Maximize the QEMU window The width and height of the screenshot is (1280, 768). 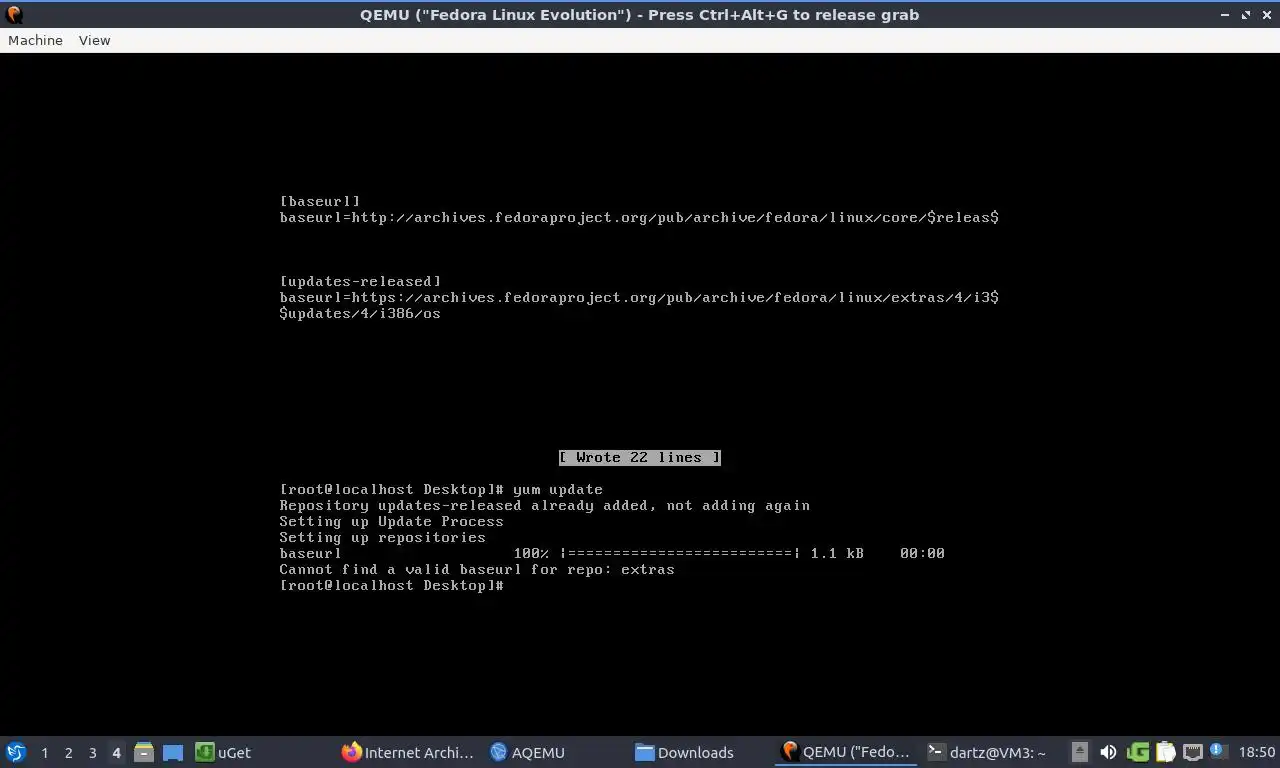1246,14
